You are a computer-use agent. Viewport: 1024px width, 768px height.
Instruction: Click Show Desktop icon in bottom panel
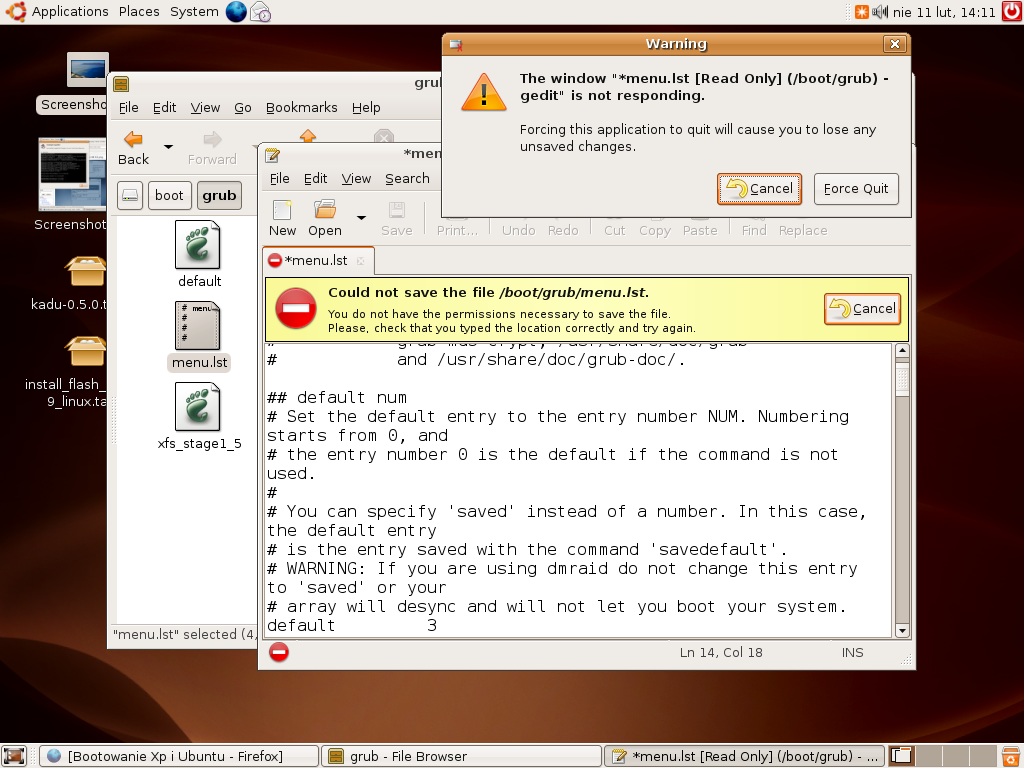pos(14,756)
